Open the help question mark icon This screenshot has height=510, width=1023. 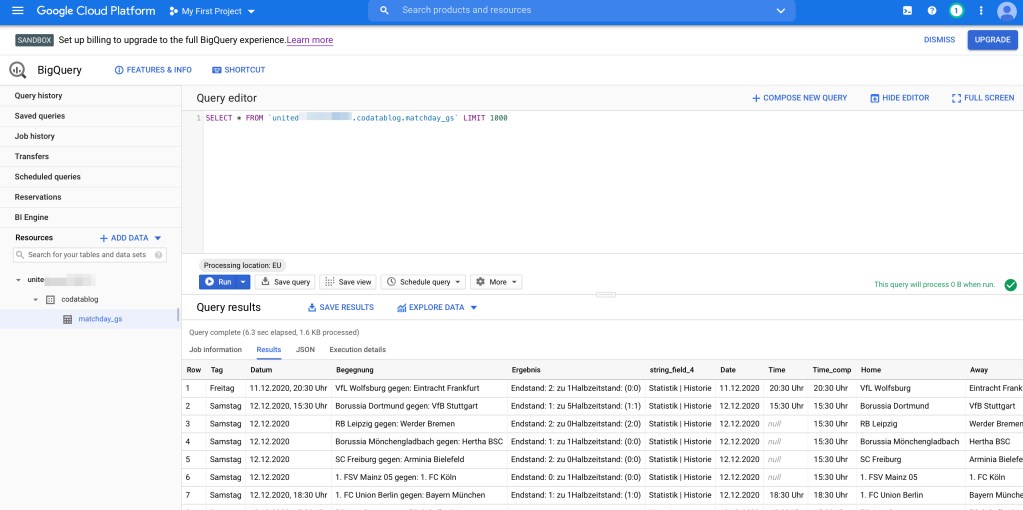click(x=932, y=10)
